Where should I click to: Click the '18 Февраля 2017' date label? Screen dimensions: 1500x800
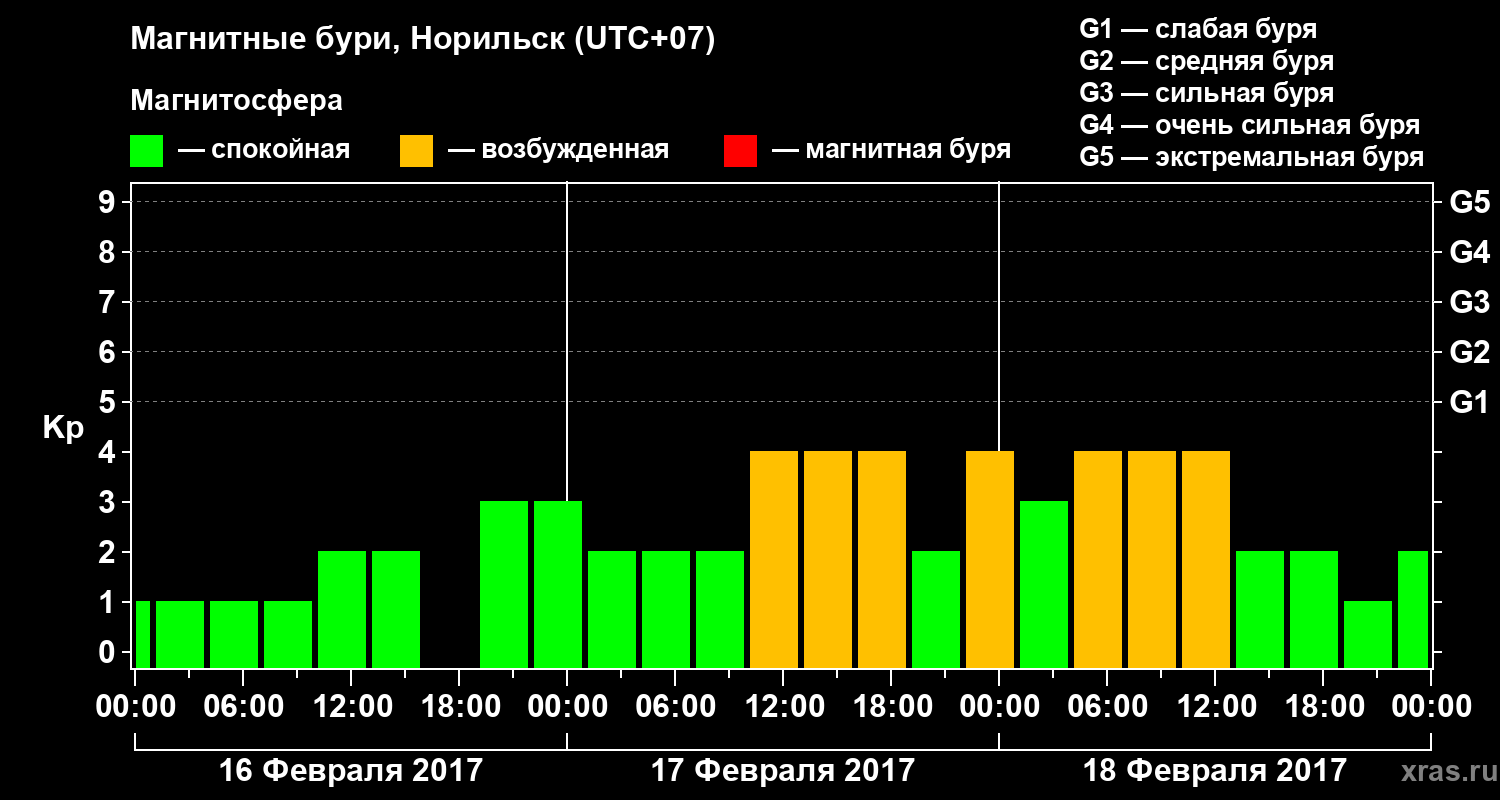[1215, 771]
